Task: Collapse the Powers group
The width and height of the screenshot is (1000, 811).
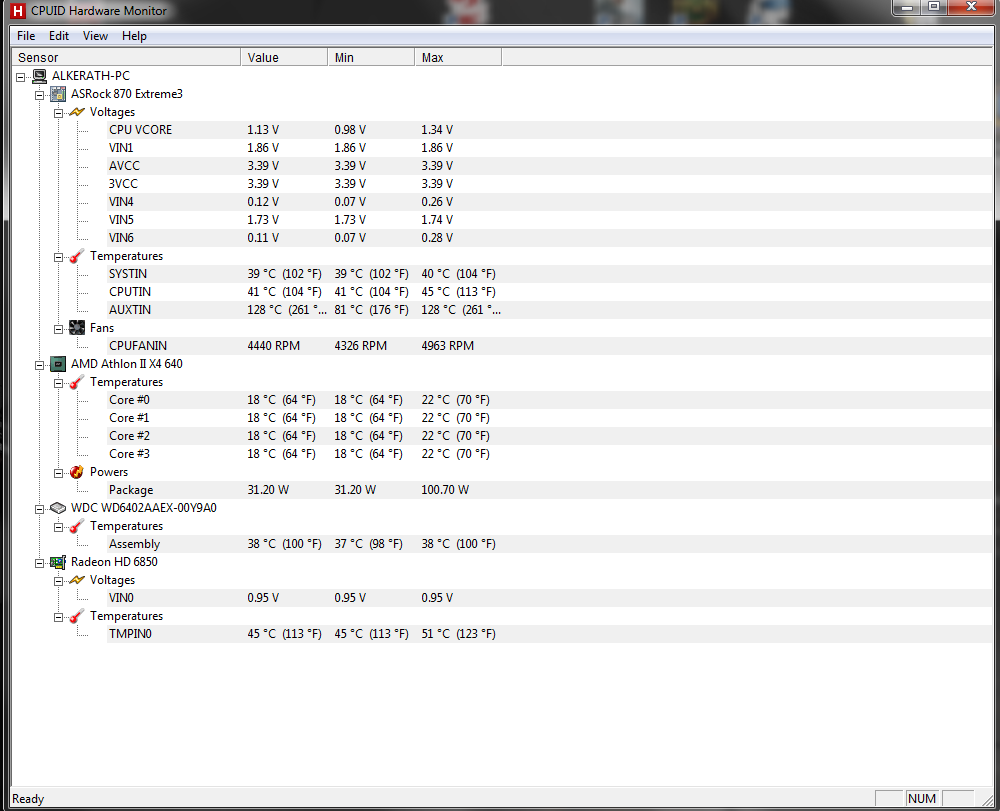Action: (58, 474)
